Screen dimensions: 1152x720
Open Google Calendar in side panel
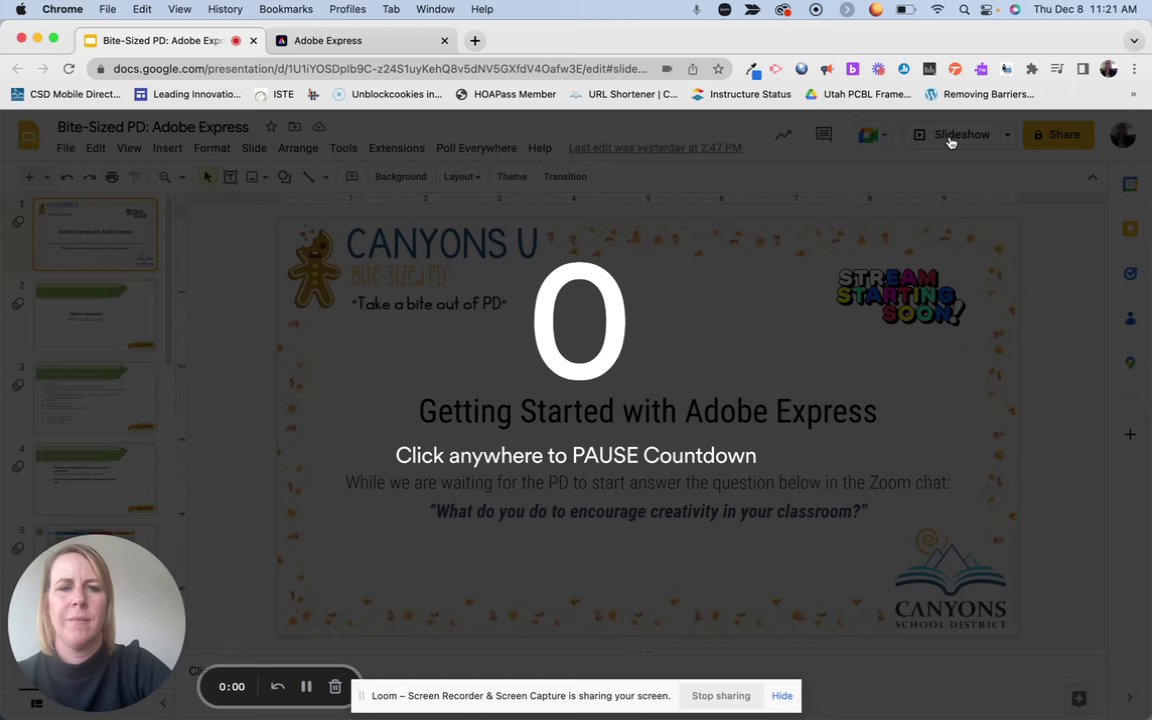1131,184
